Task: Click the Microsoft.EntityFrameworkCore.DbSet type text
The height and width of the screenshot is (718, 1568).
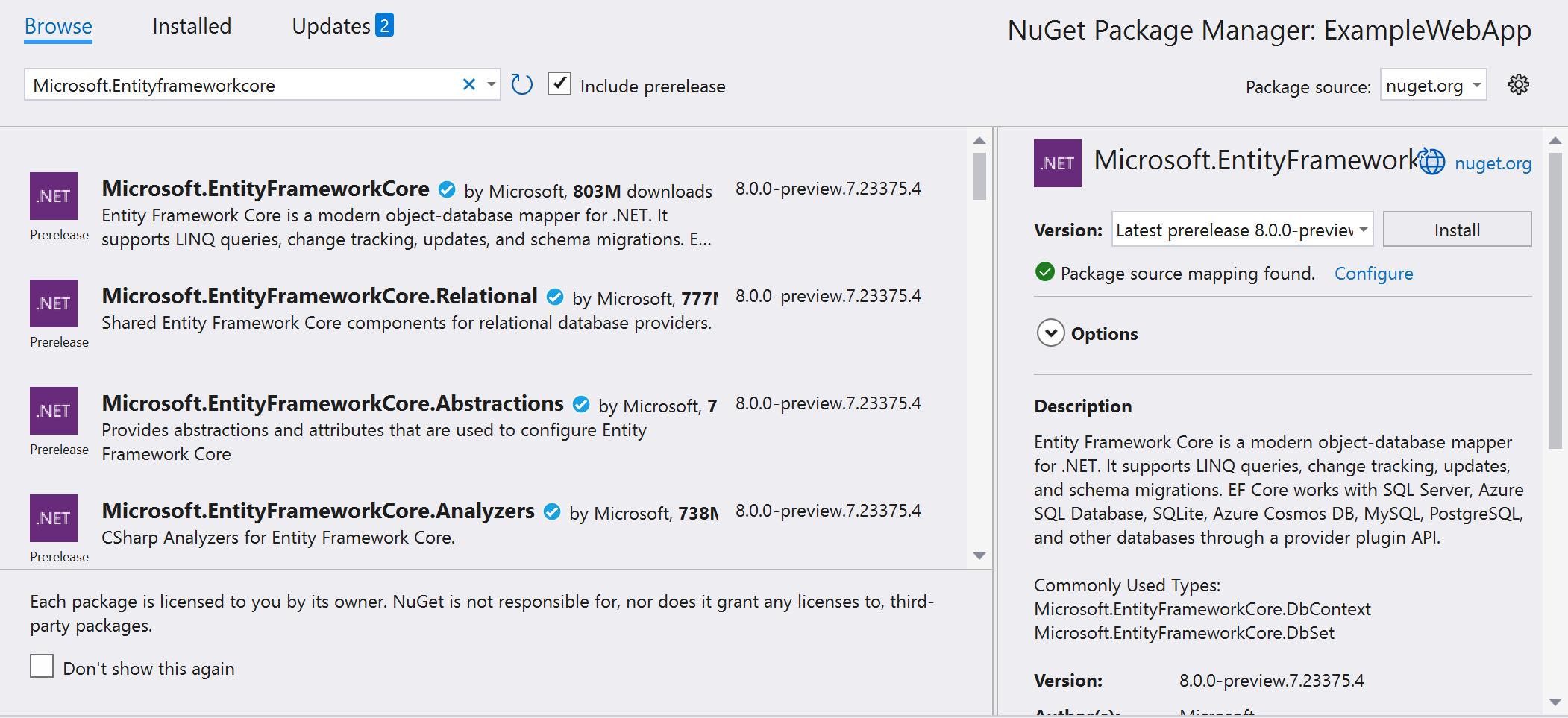Action: [x=1184, y=633]
